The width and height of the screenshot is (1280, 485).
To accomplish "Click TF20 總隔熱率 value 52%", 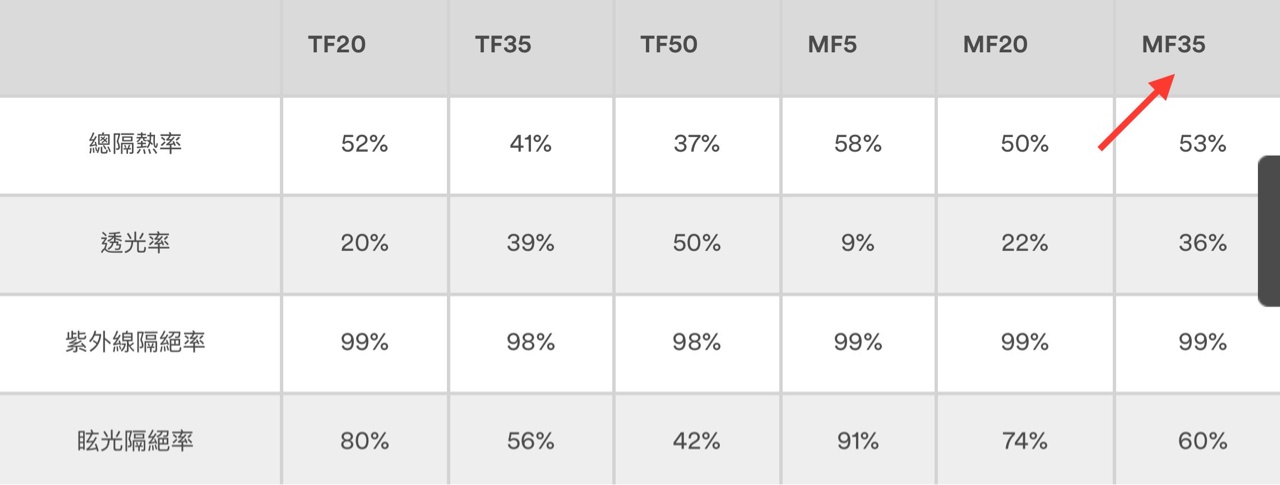I will tap(364, 145).
